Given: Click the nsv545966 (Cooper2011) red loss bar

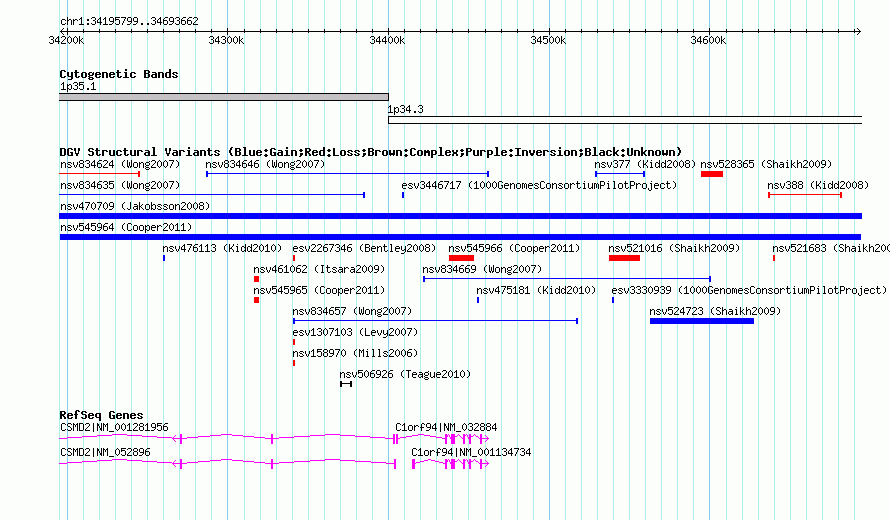Looking at the screenshot, I should click(461, 258).
